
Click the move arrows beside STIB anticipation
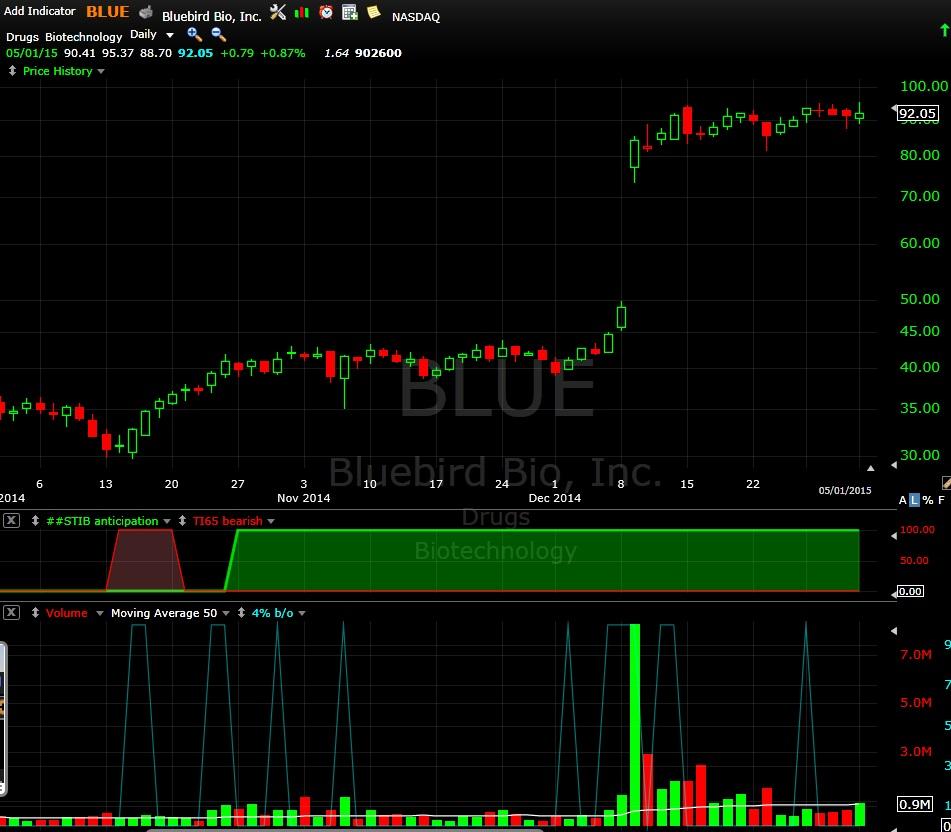point(35,521)
